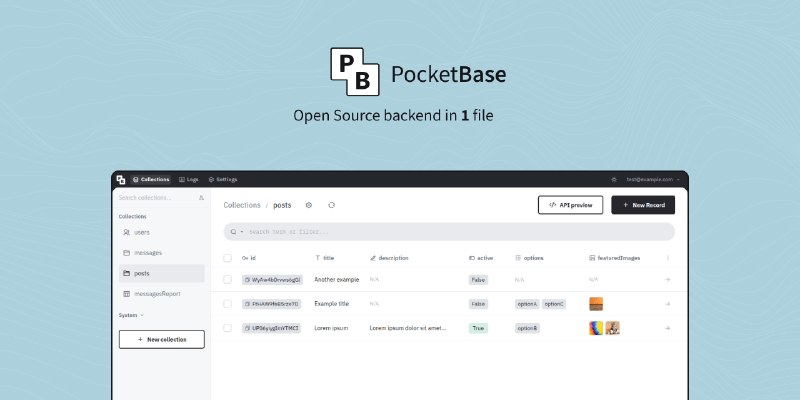The image size is (800, 400).
Task: Select the messages collection
Action: [162, 253]
